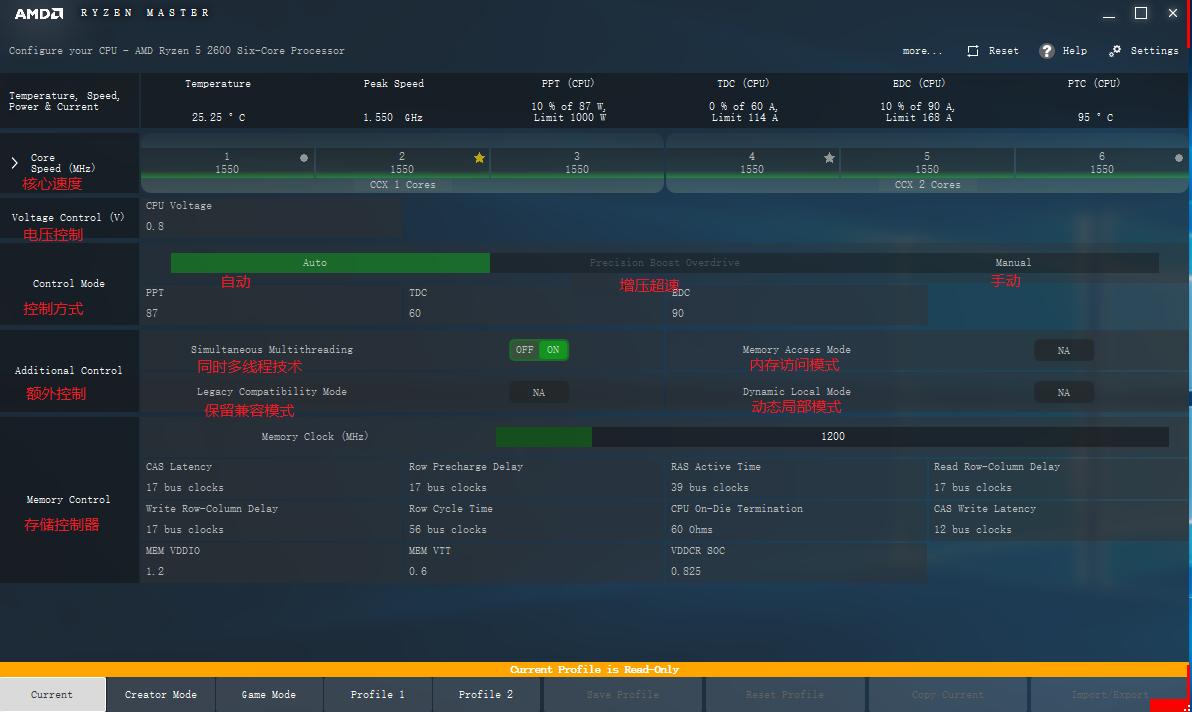Click the Reset icon in header

973,51
